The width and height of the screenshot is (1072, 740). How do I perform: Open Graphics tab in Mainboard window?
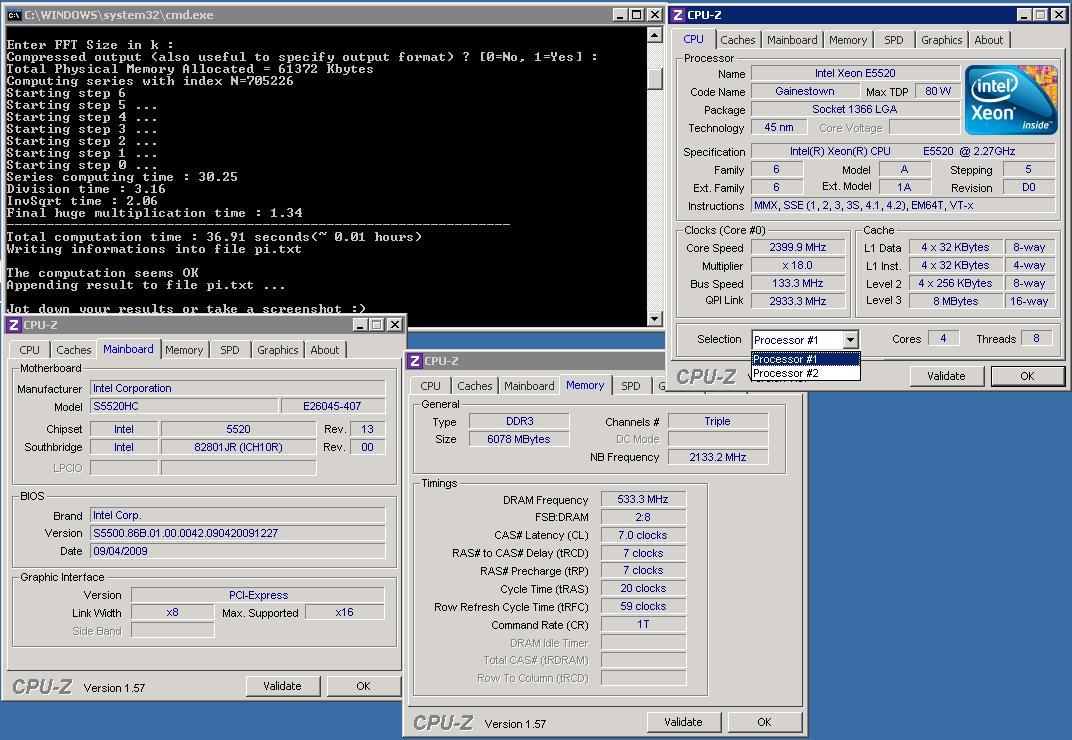click(278, 350)
